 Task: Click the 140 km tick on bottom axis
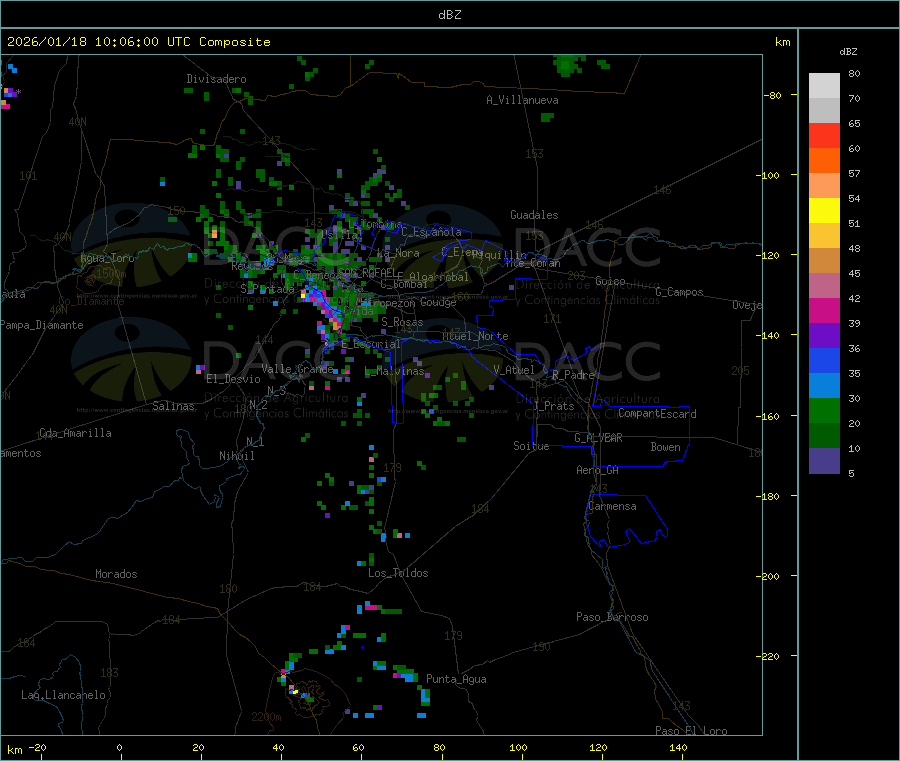pyautogui.click(x=678, y=747)
